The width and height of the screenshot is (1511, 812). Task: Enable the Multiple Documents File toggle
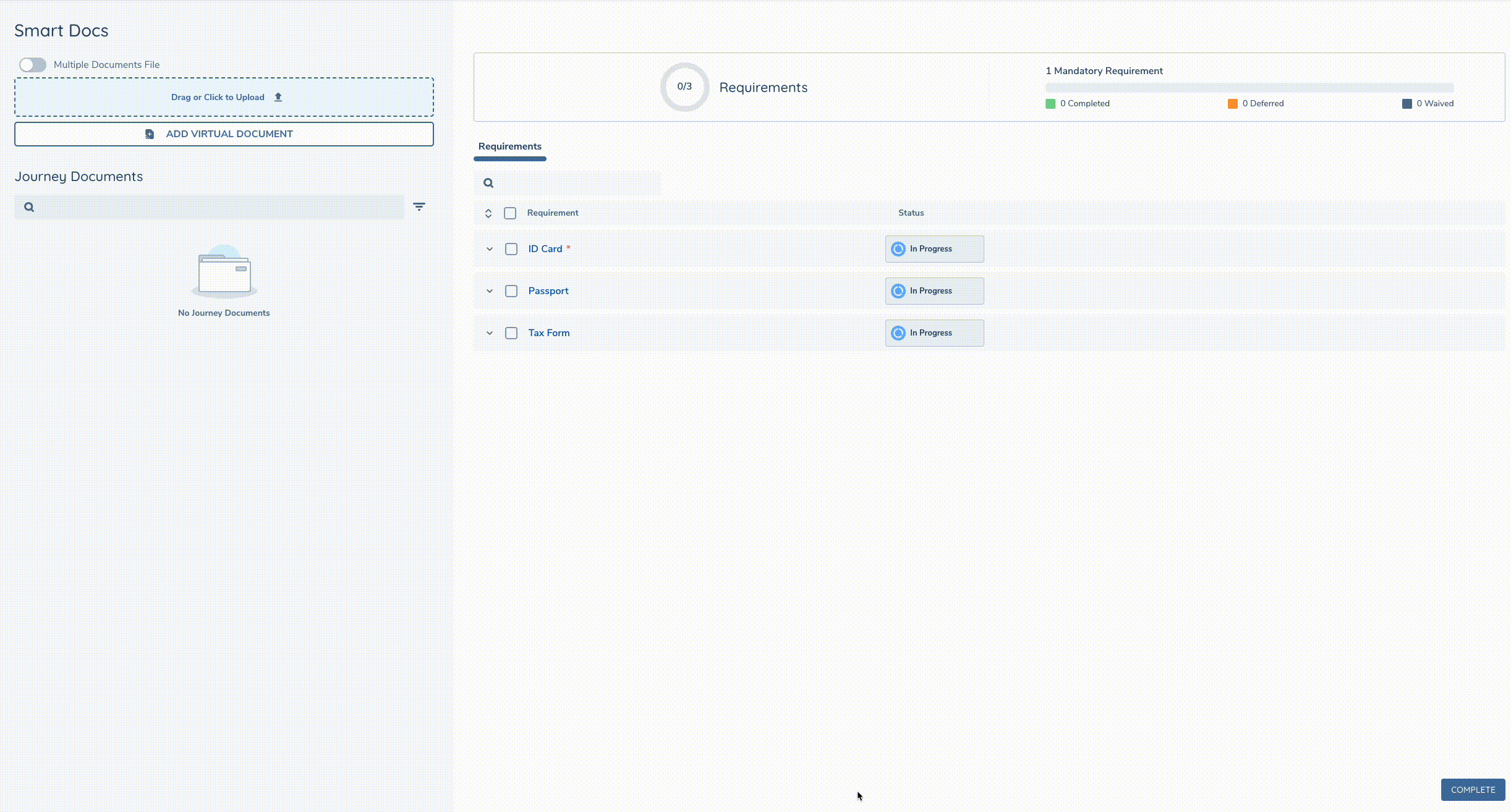[33, 65]
